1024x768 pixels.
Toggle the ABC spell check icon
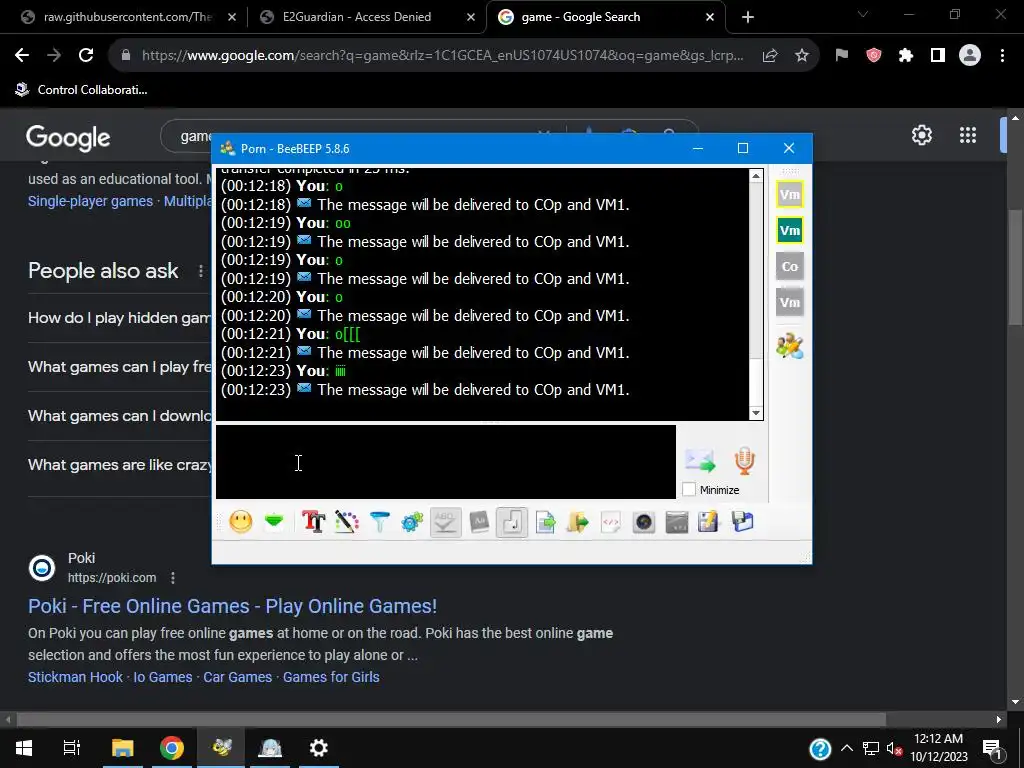click(445, 522)
